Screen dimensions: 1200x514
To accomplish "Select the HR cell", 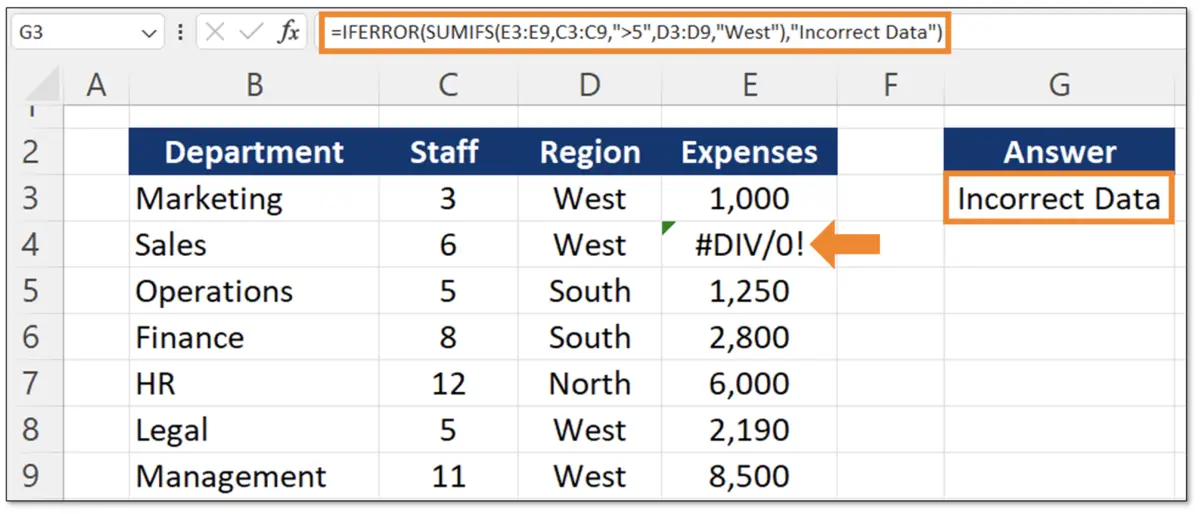I will (254, 383).
